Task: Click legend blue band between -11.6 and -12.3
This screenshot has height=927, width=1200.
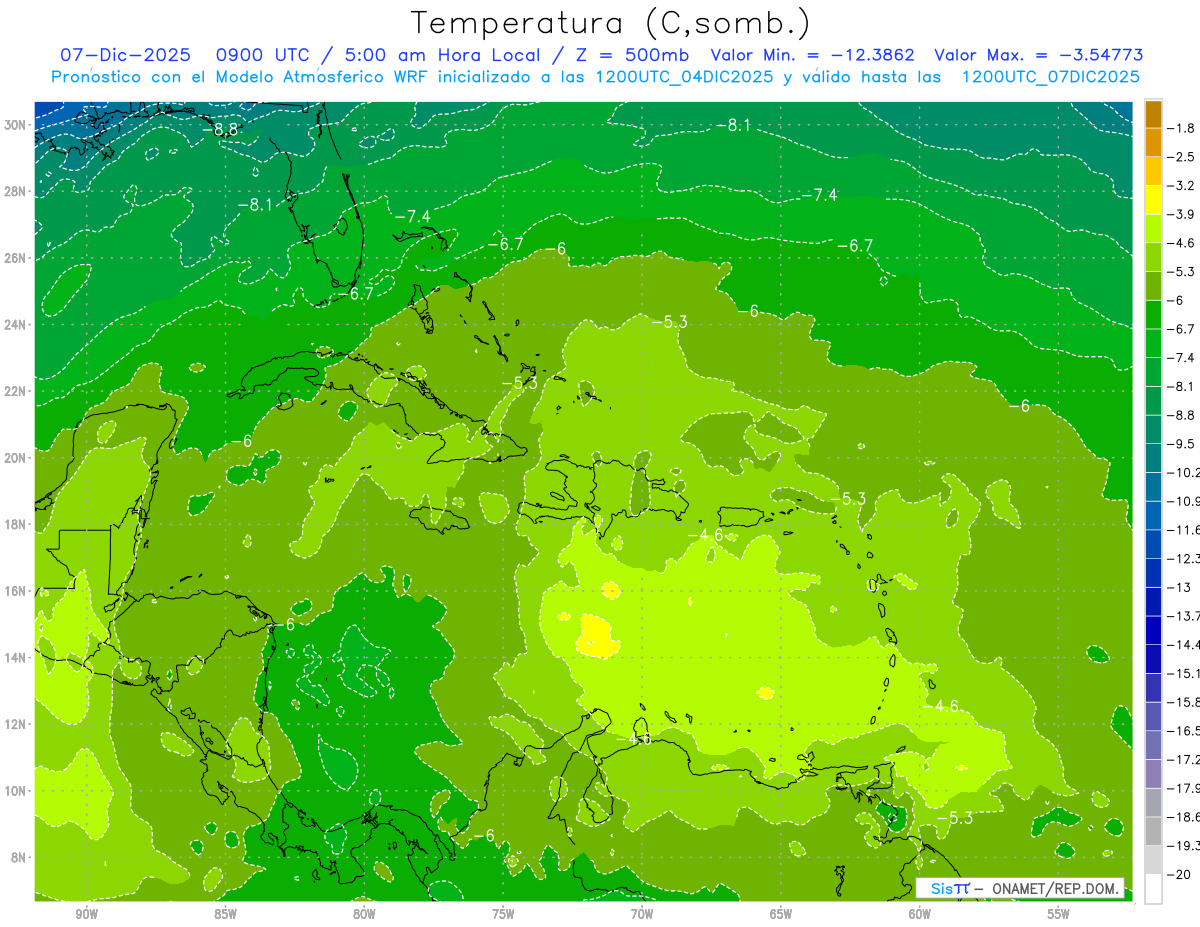Action: click(x=1153, y=544)
